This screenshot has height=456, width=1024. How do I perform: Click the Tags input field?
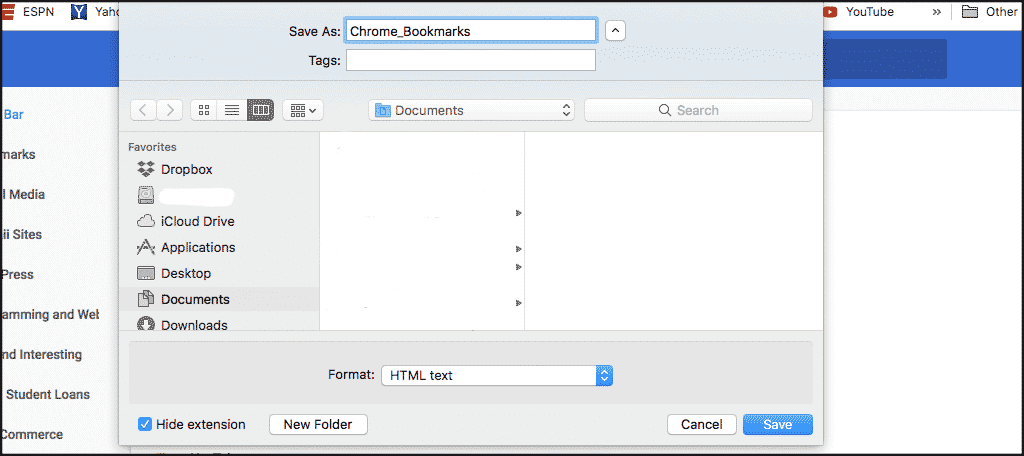(470, 60)
